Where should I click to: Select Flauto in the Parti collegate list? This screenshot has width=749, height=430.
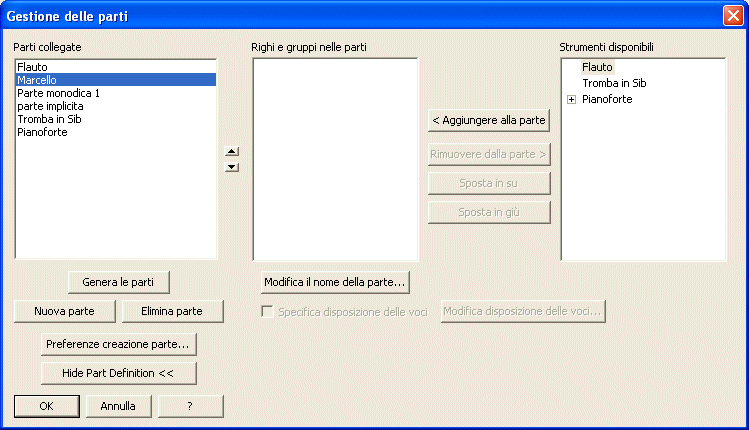[32, 67]
